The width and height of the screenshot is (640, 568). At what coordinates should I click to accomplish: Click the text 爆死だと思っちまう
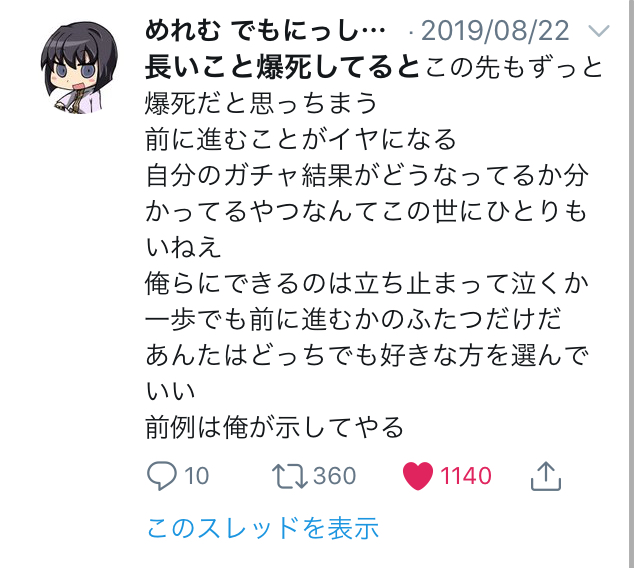[261, 103]
